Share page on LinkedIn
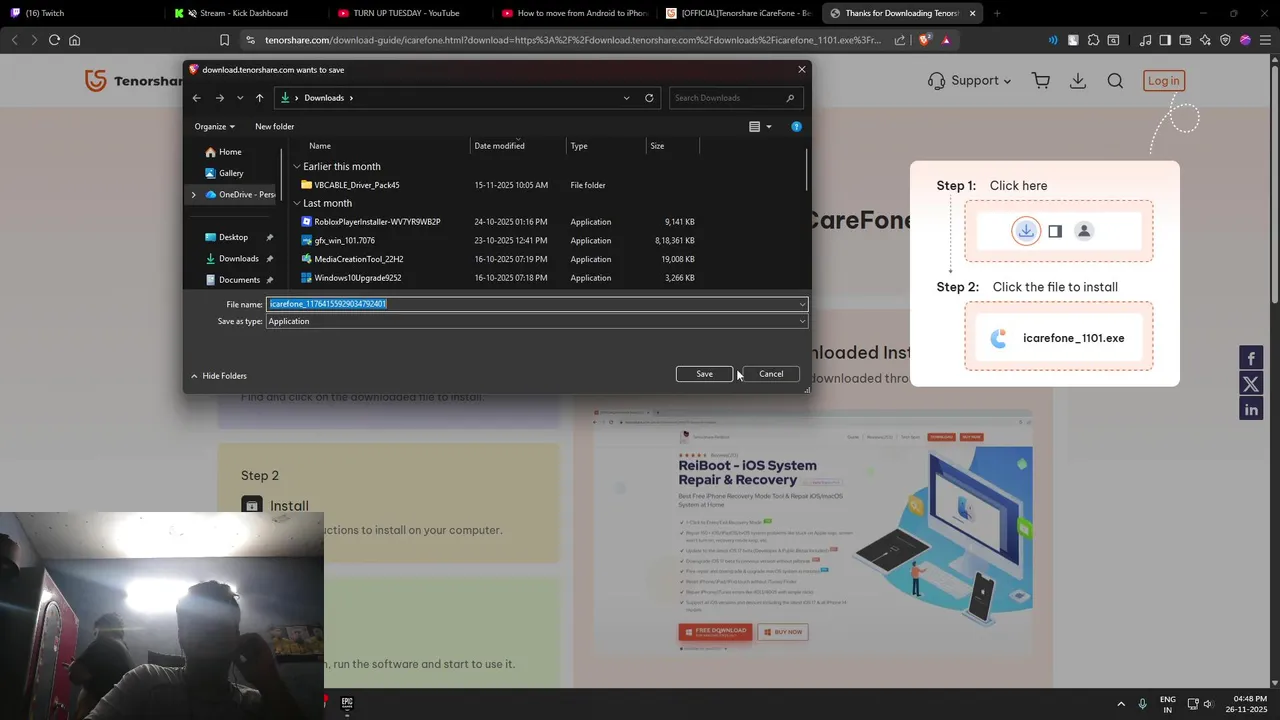 tap(1251, 409)
